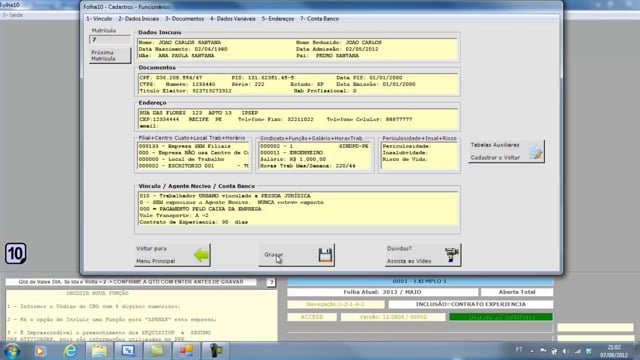Open the 5- Endereços menu
Screen dimensions: 640x360
[278, 19]
